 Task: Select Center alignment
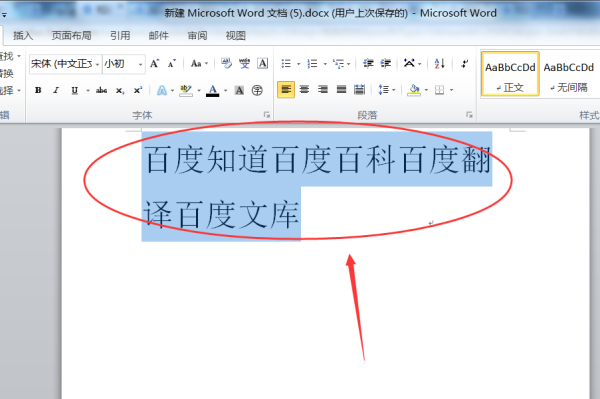tap(304, 90)
